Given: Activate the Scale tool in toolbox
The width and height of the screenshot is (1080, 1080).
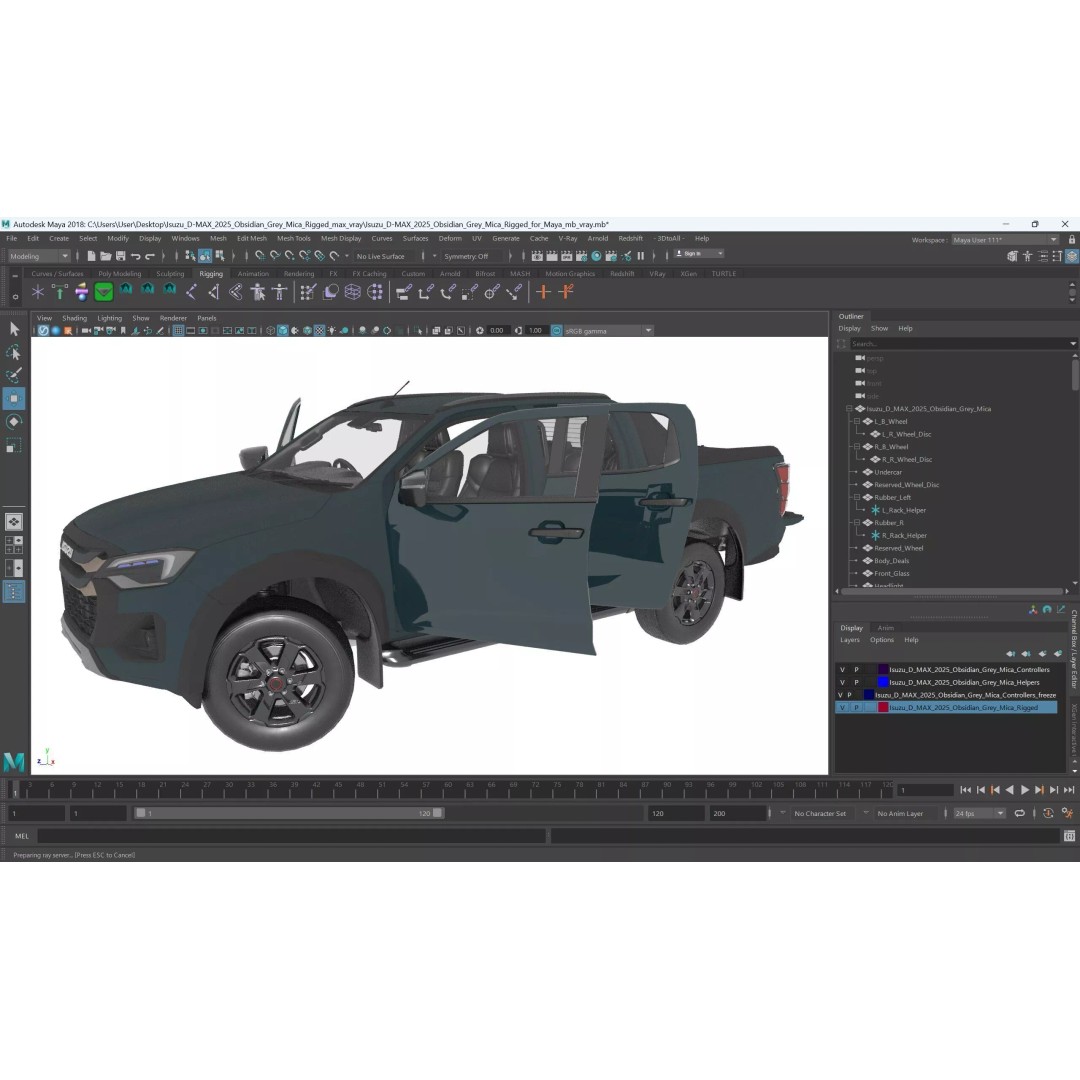Looking at the screenshot, I should pyautogui.click(x=14, y=445).
